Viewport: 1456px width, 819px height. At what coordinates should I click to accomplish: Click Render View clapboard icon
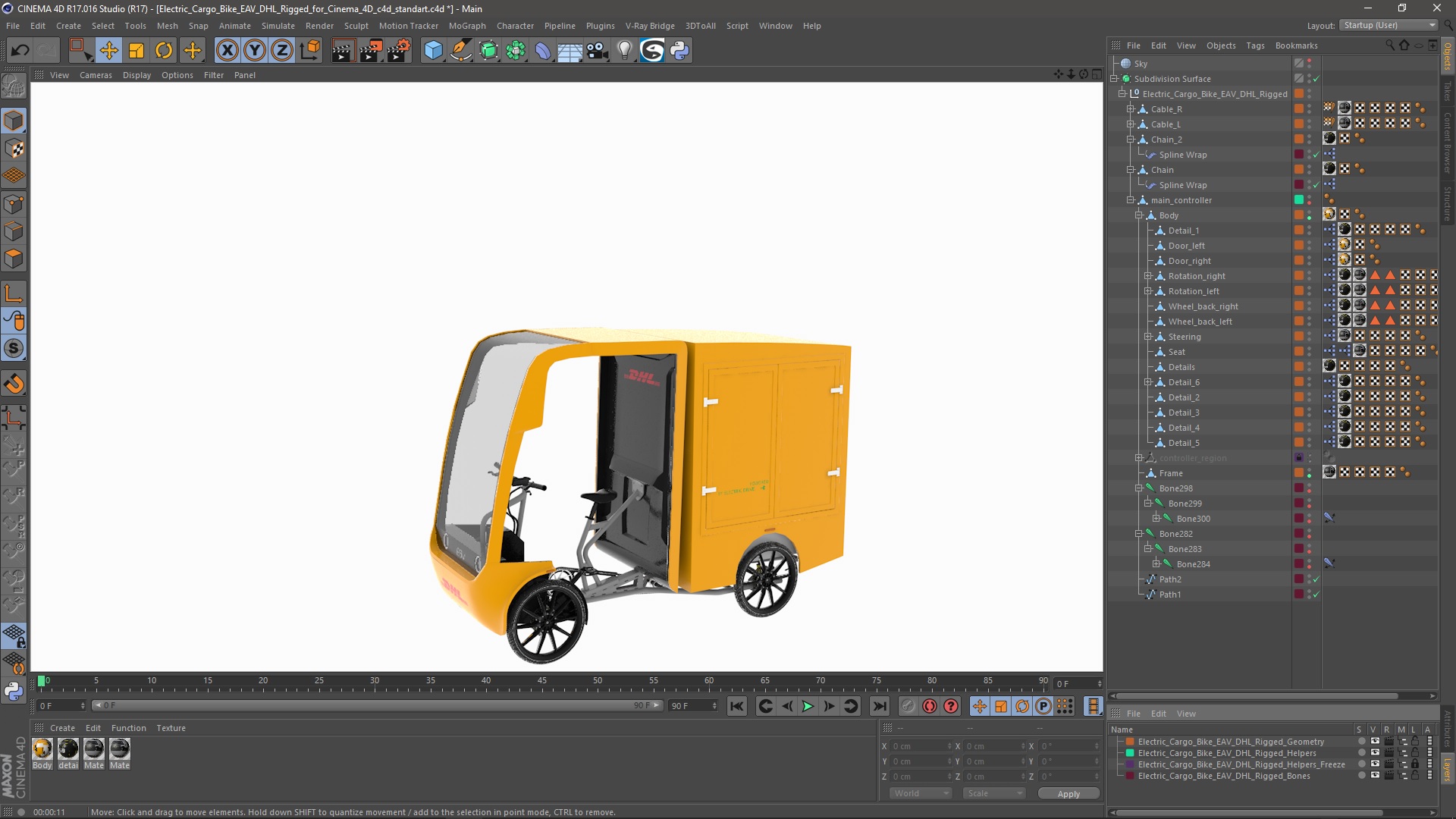343,51
